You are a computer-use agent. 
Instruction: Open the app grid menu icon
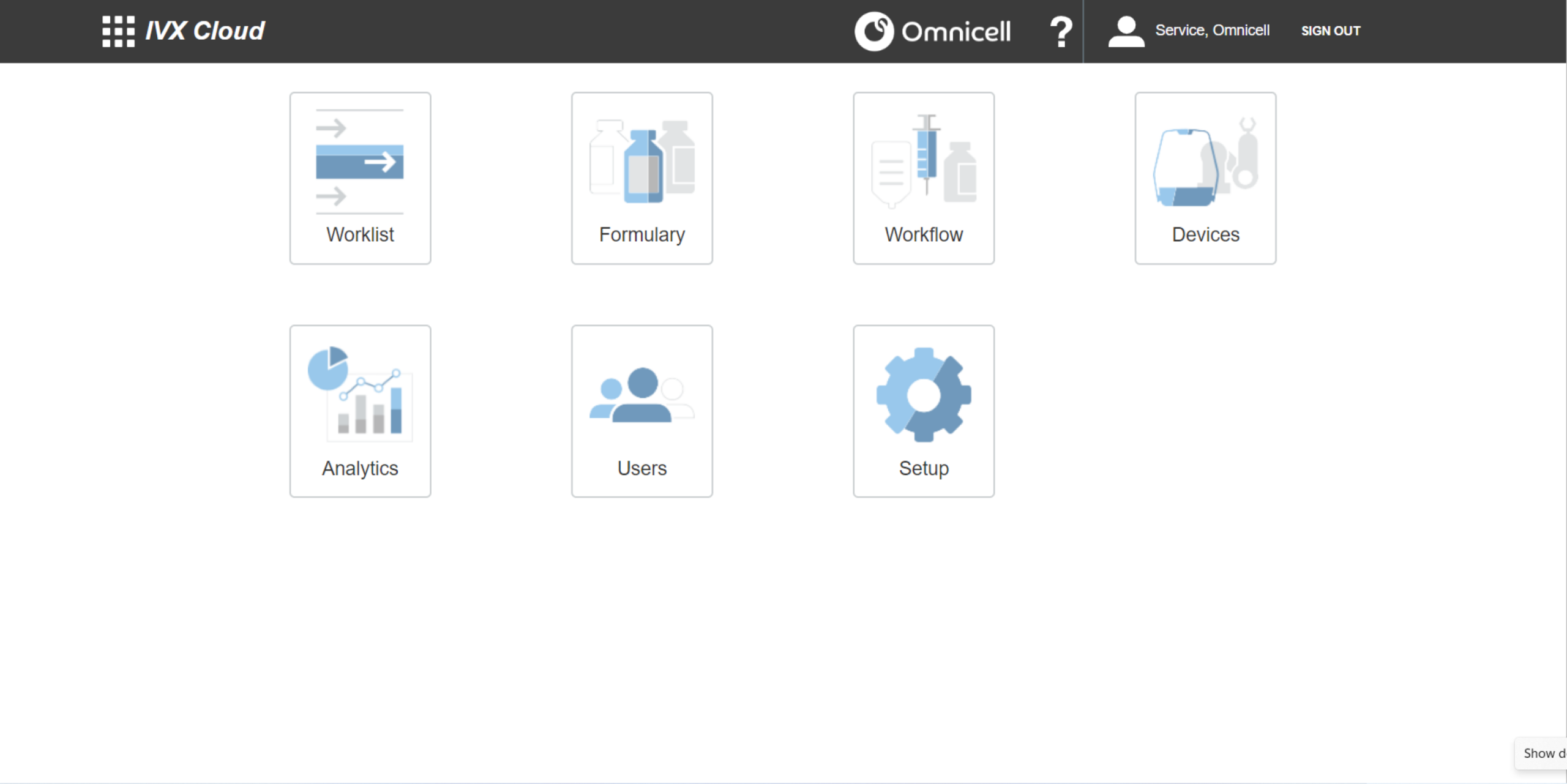pos(118,31)
